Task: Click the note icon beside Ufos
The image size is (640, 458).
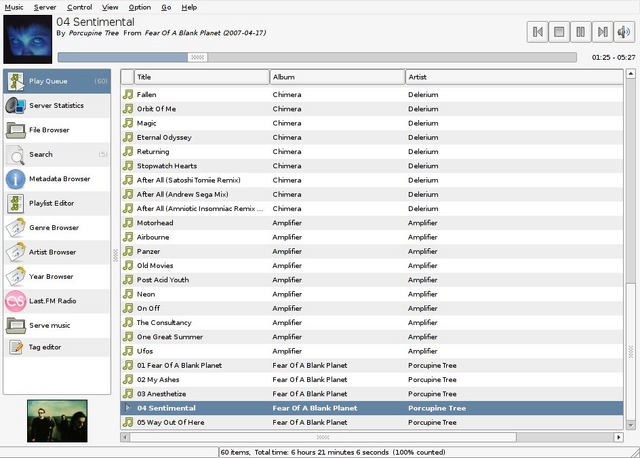Action: (x=128, y=351)
